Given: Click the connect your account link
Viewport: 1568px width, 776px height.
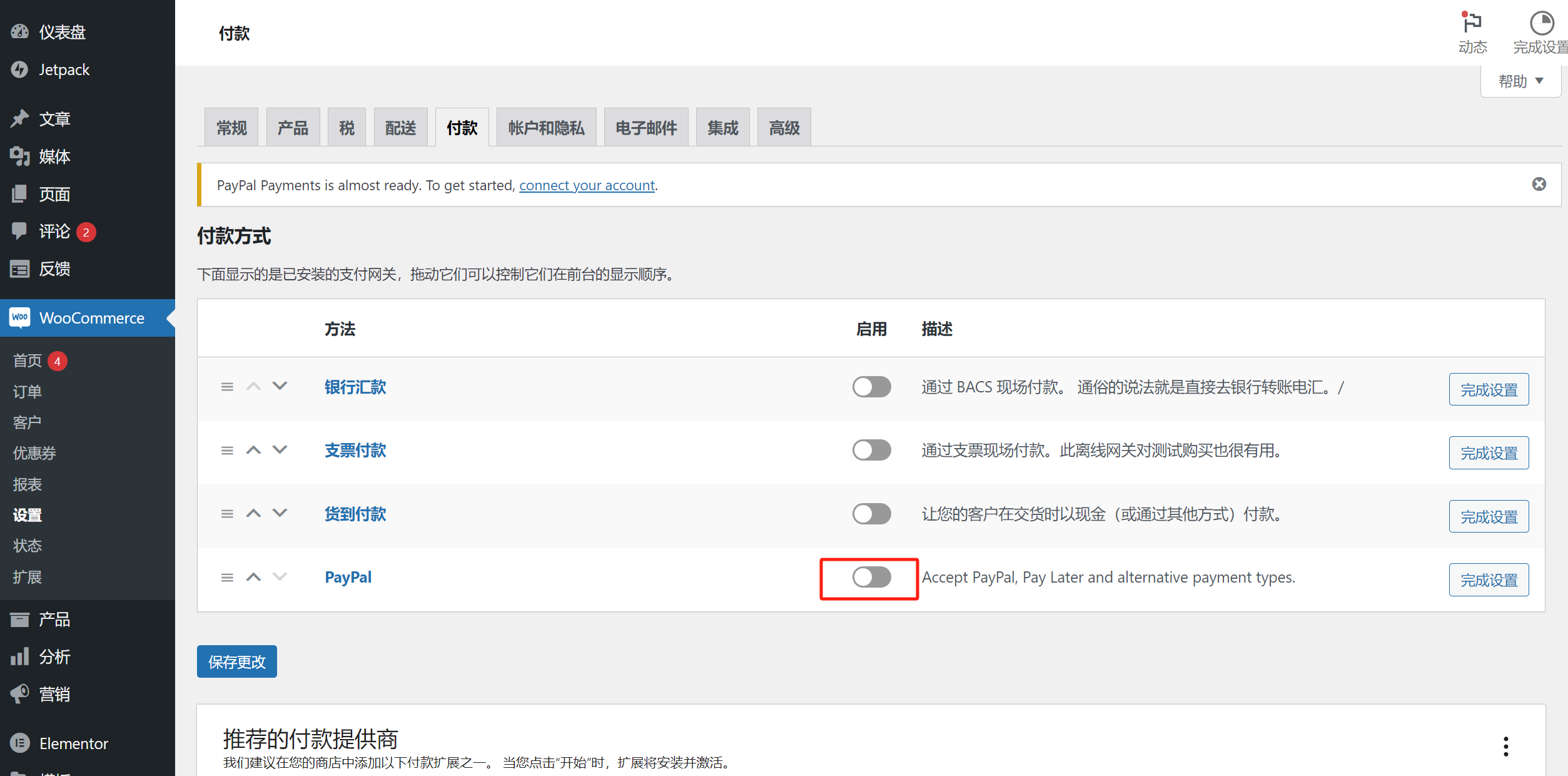Looking at the screenshot, I should (x=586, y=185).
